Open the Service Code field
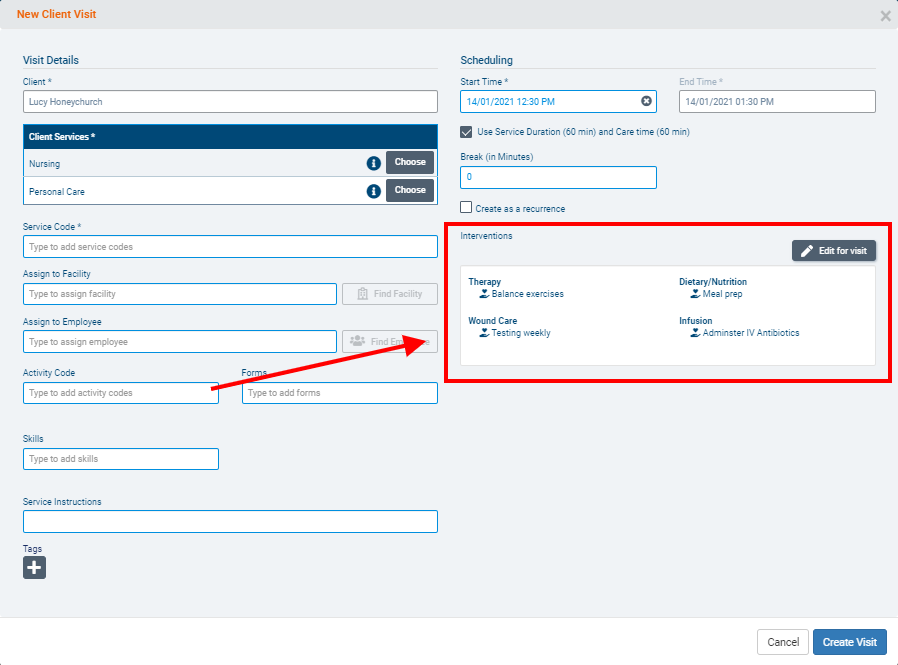The width and height of the screenshot is (898, 665). click(230, 247)
